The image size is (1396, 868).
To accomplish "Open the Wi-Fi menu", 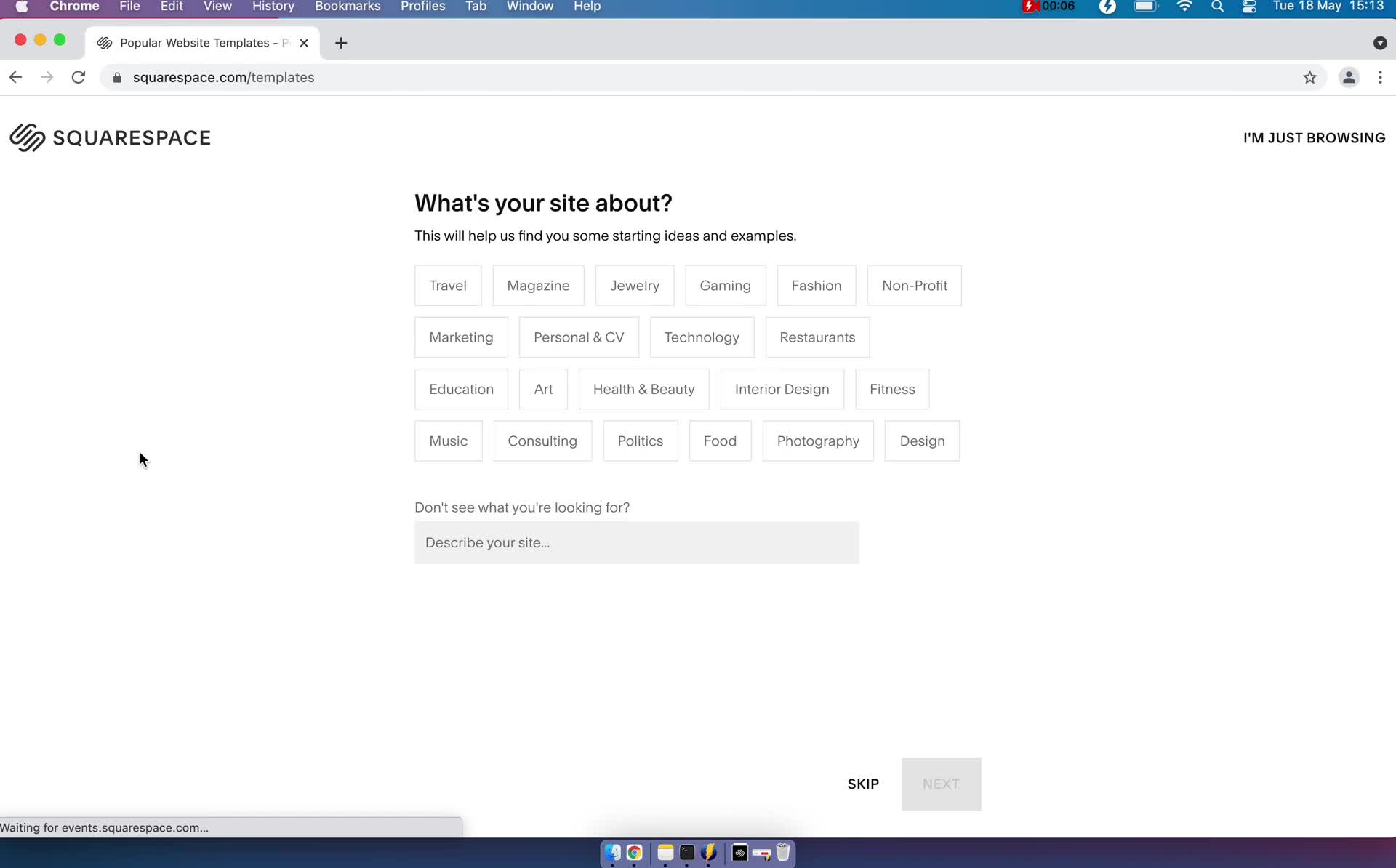I will click(x=1184, y=7).
